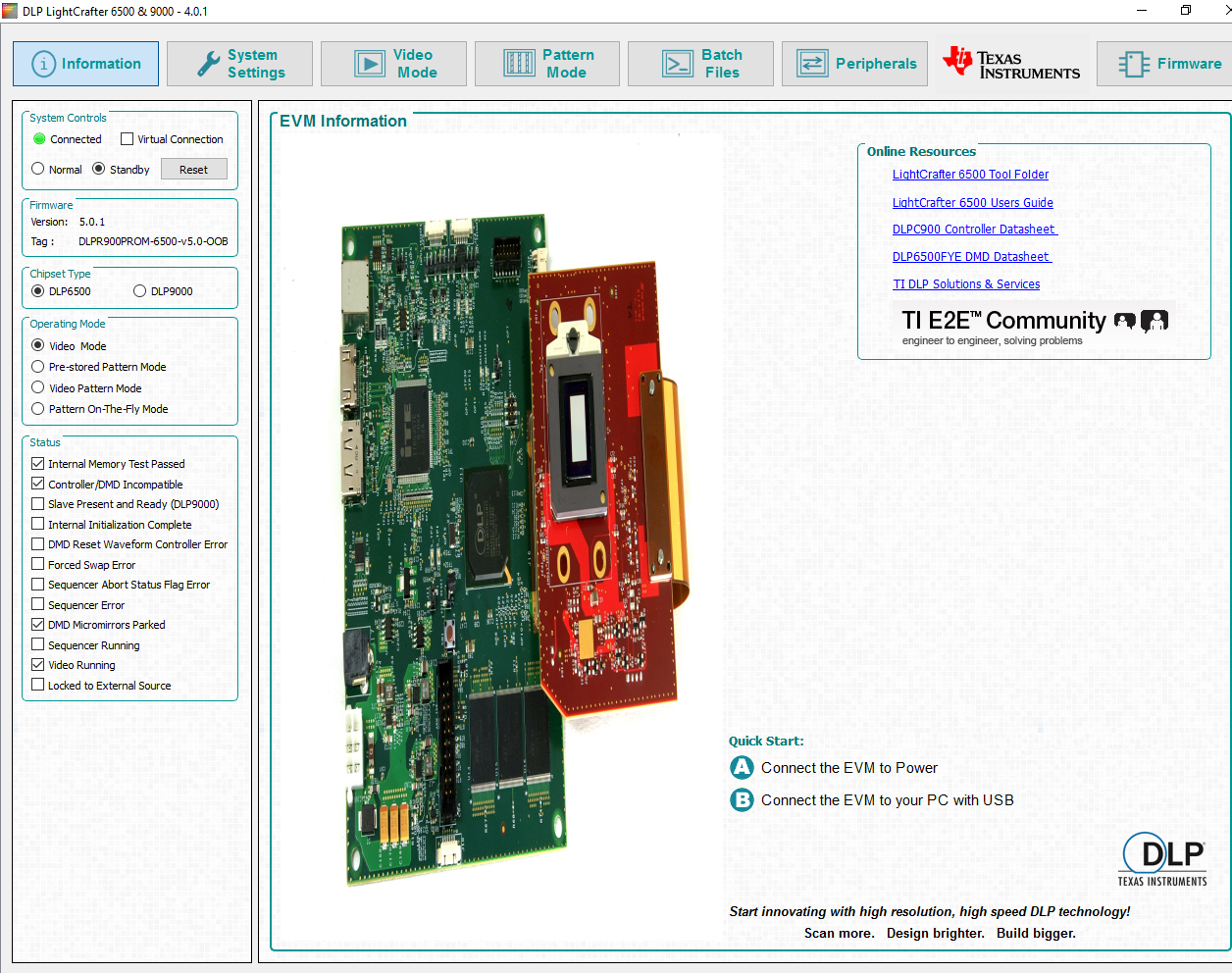
Task: Toggle Internal Memory Test Passed checkbox
Action: (38, 464)
